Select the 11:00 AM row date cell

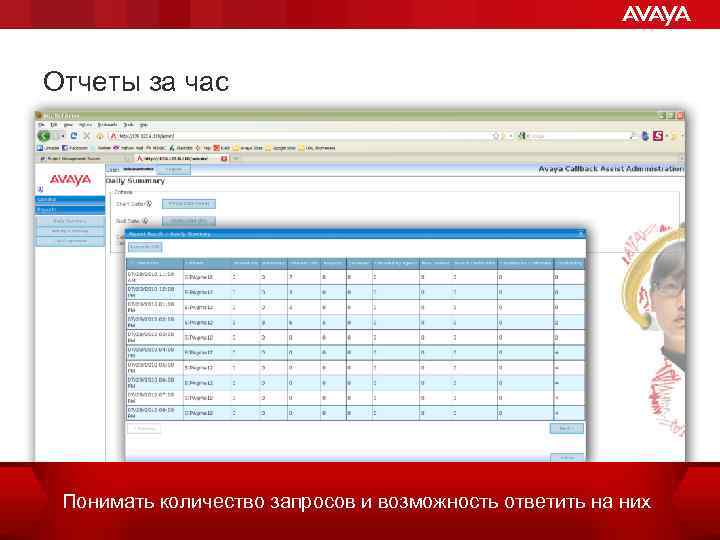pyautogui.click(x=155, y=277)
